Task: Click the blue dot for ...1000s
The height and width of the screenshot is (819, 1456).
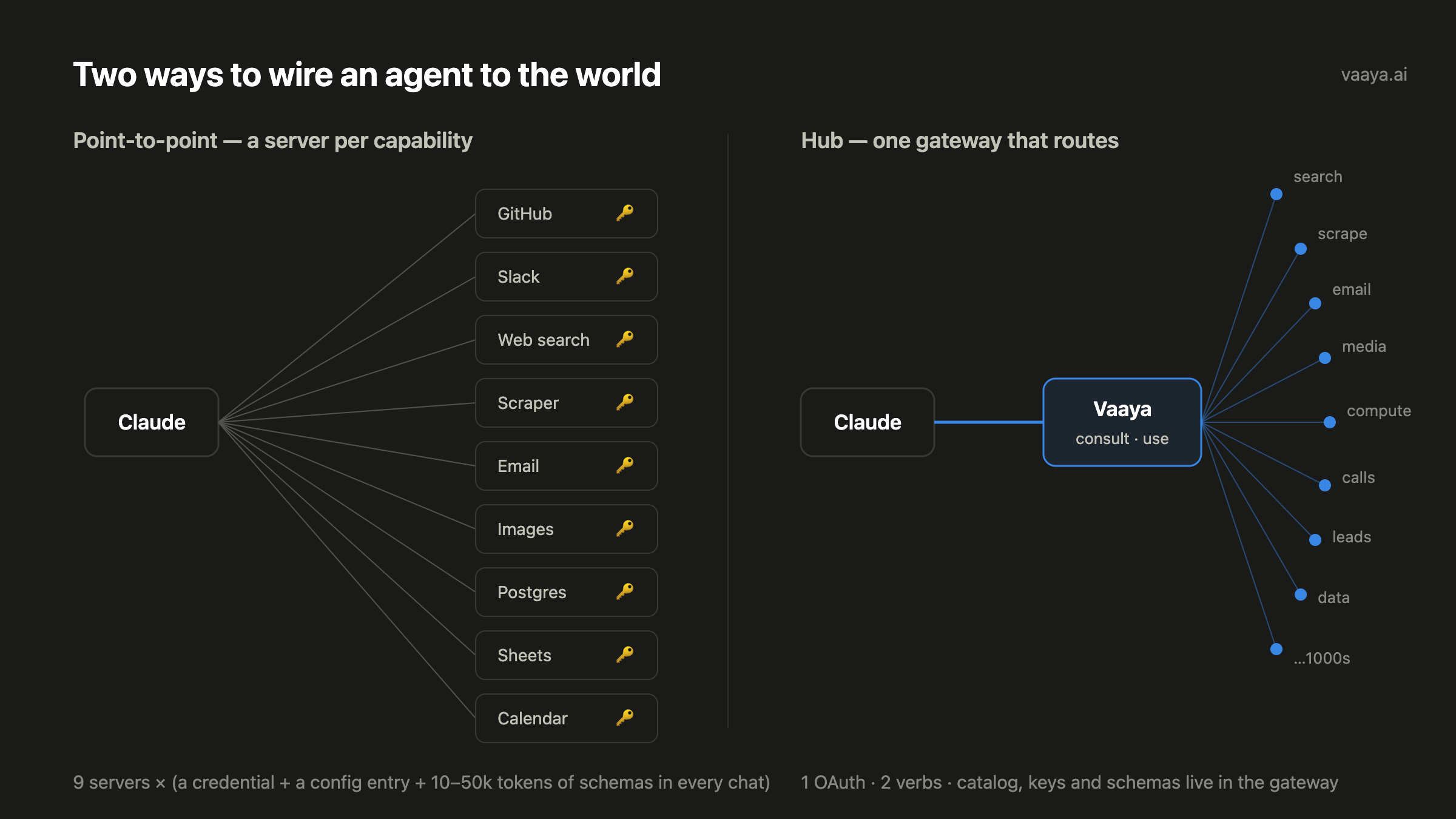Action: click(1276, 649)
